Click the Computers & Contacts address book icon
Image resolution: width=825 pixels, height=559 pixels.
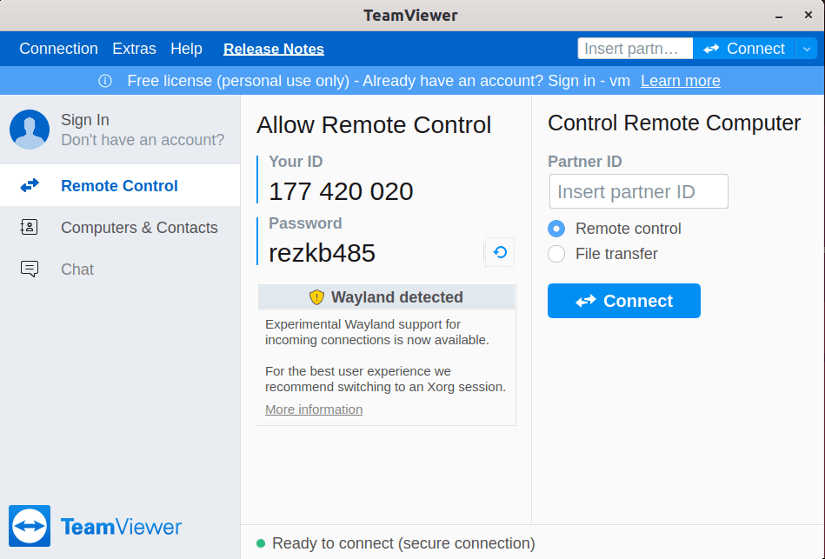pos(29,227)
